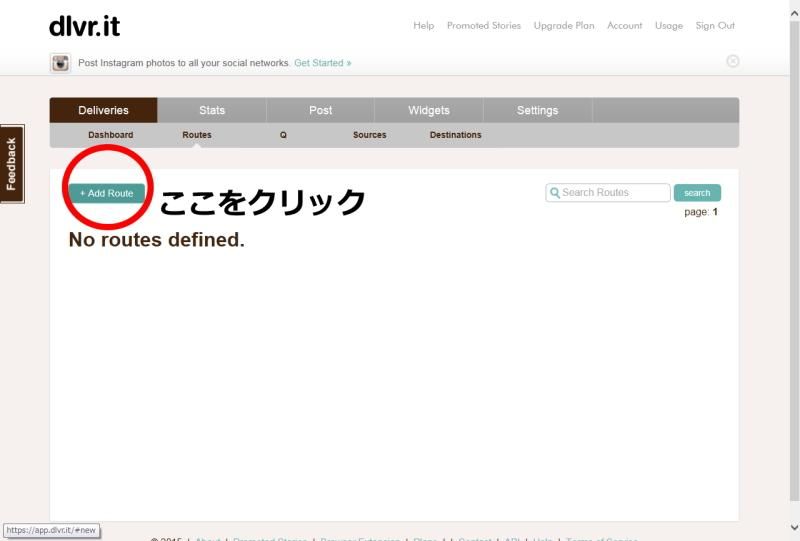Click the Instagram camera icon in the banner
This screenshot has width=800, height=541.
pyautogui.click(x=60, y=63)
